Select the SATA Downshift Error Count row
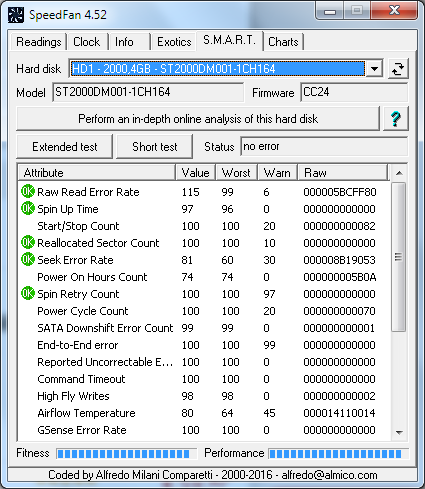This screenshot has height=489, width=425. pyautogui.click(x=204, y=328)
